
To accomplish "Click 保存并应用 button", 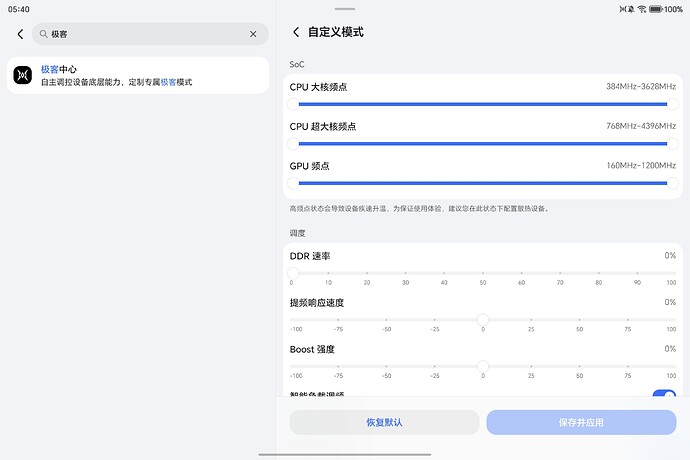I will click(x=581, y=422).
